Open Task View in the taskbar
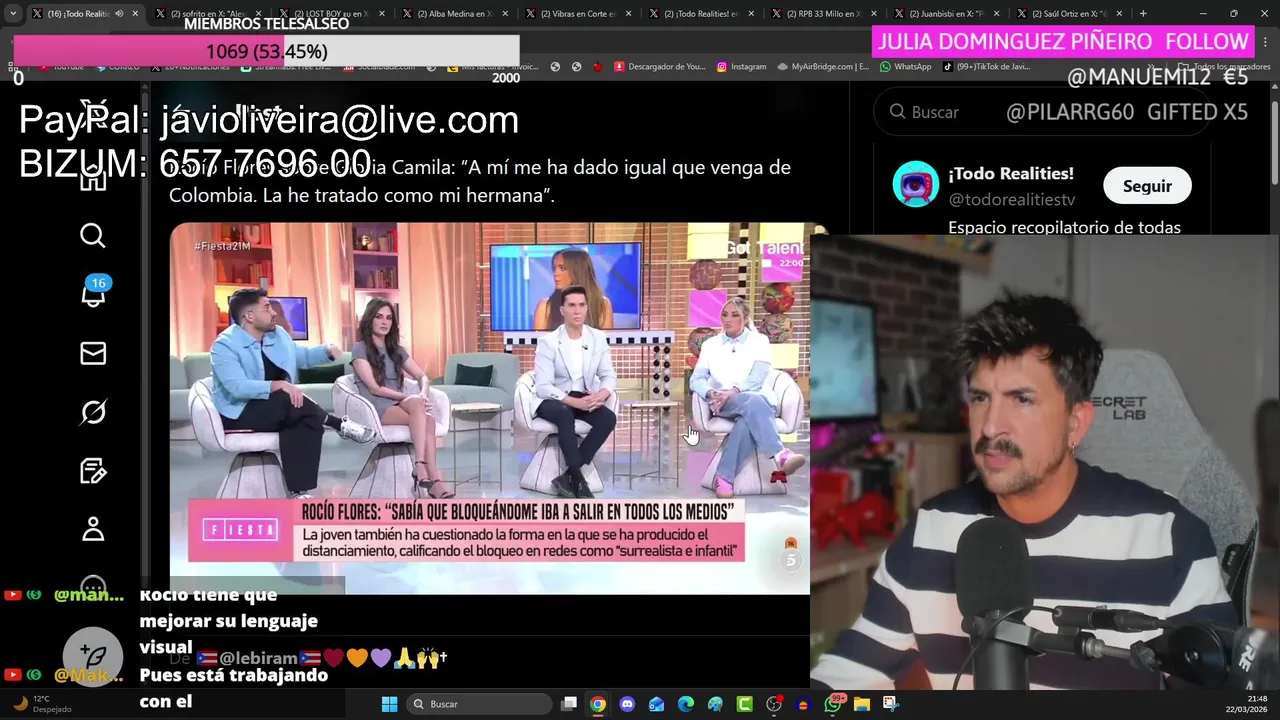 (568, 704)
